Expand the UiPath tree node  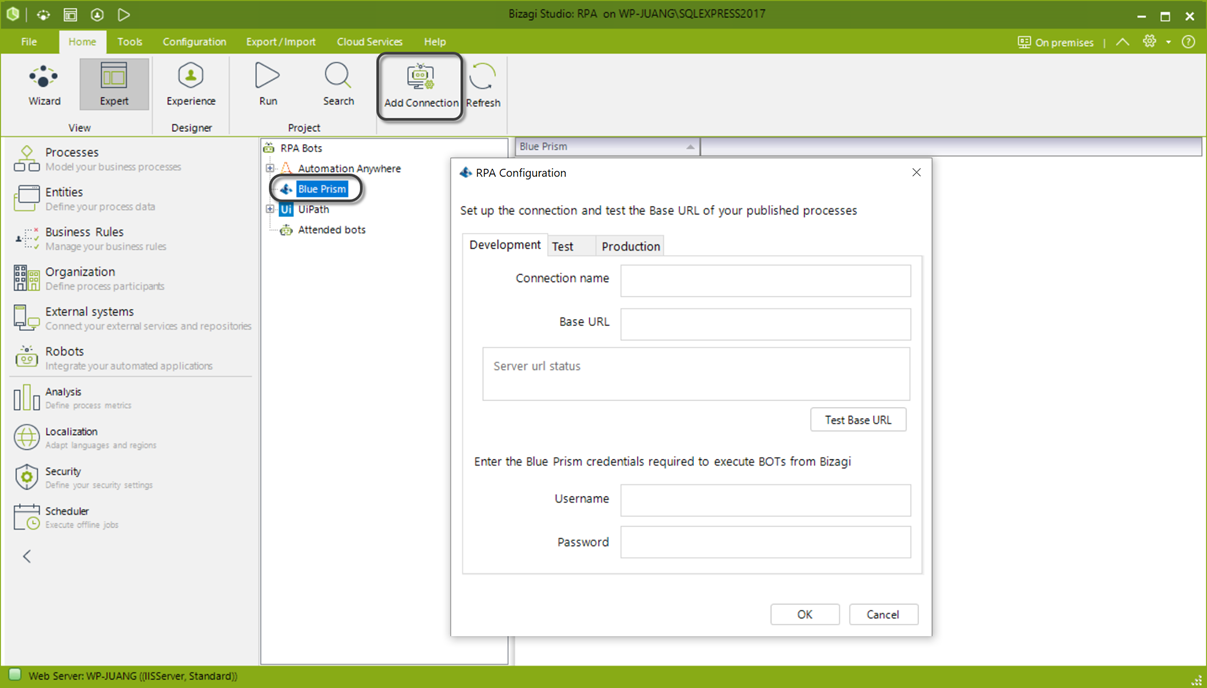(270, 209)
